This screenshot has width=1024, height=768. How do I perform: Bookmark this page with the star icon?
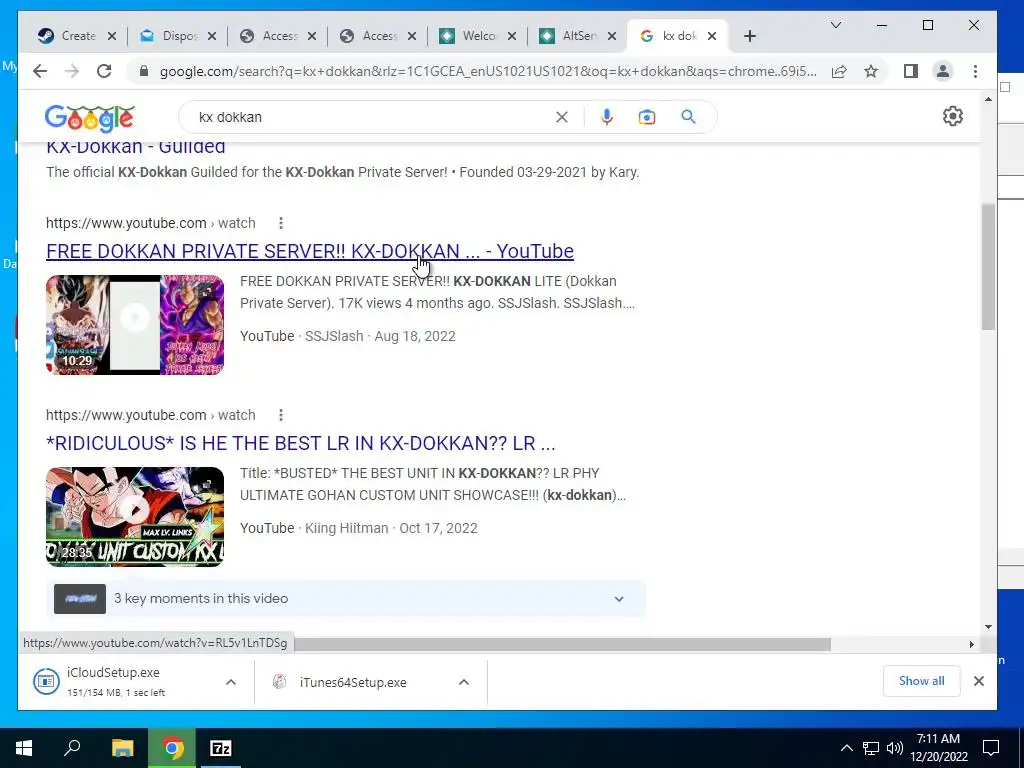871,71
